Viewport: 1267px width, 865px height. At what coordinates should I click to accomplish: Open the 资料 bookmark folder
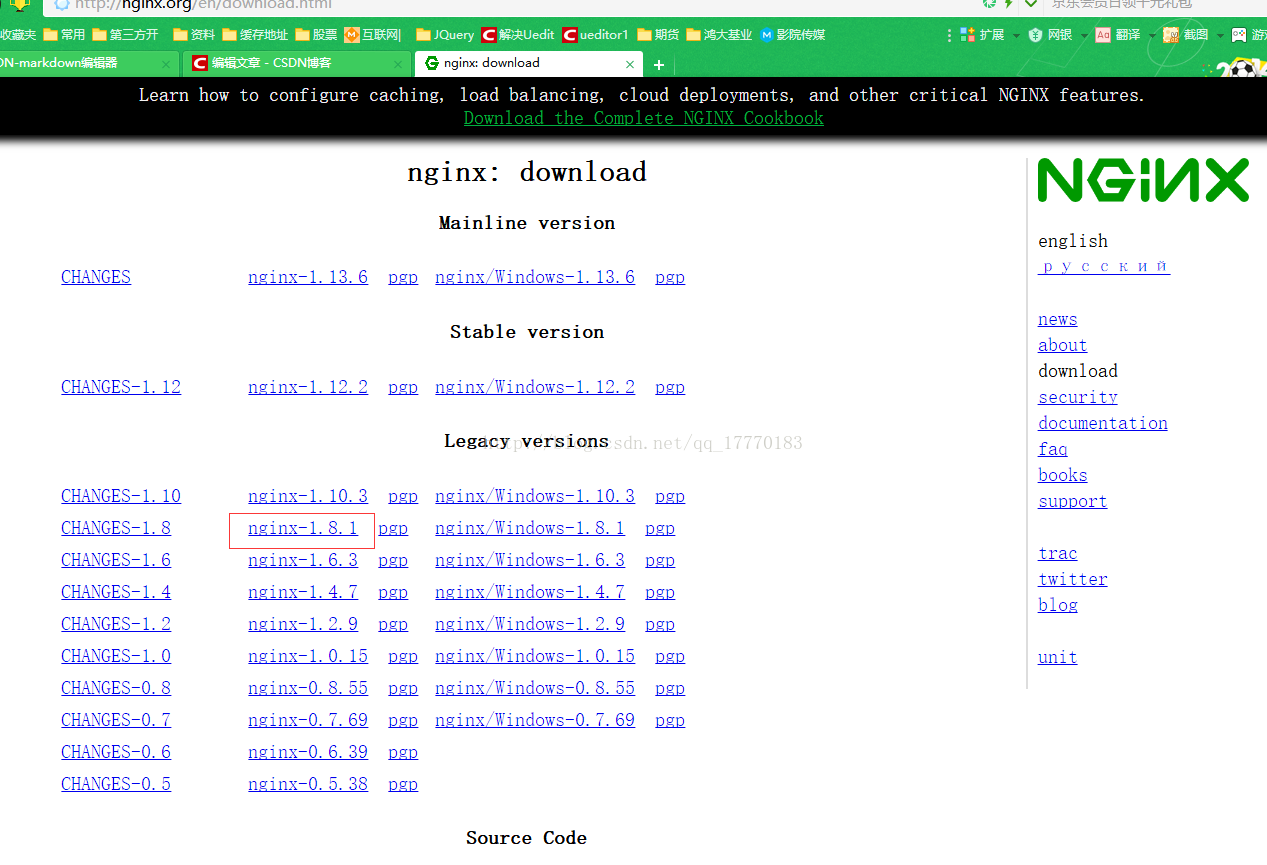[194, 35]
